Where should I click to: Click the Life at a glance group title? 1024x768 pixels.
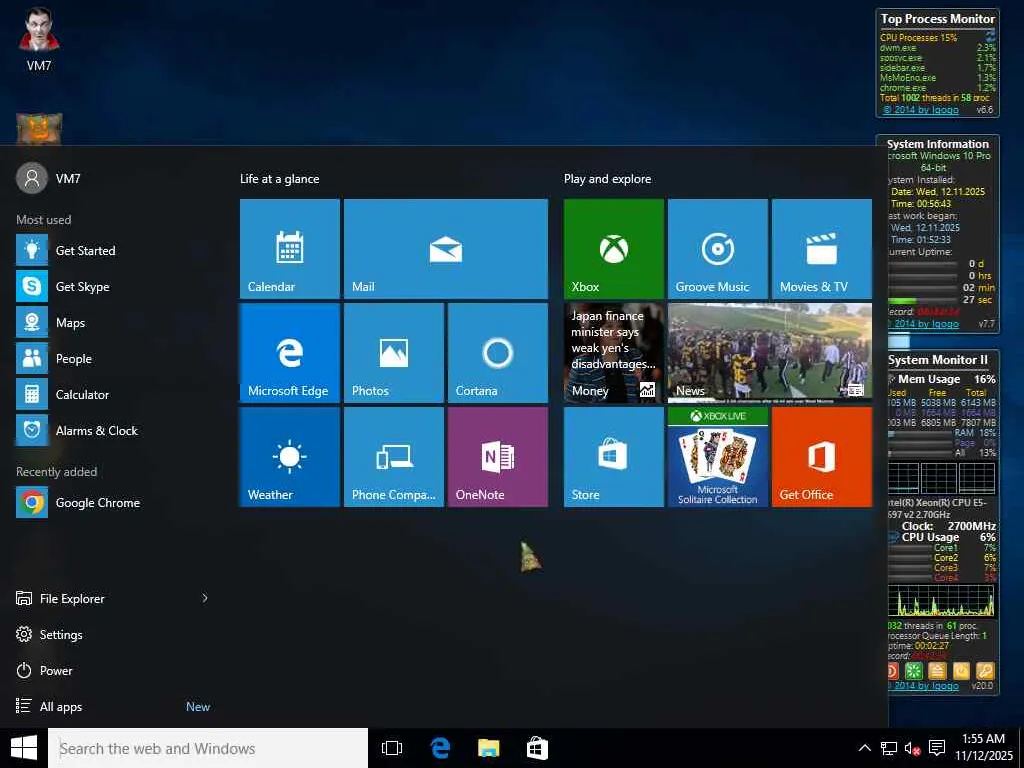tap(280, 179)
